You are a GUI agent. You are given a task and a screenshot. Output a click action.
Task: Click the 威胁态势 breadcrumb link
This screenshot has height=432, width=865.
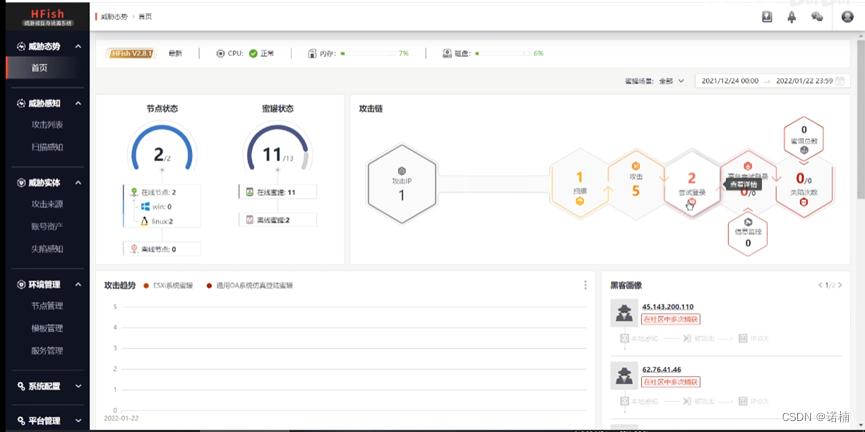click(114, 17)
